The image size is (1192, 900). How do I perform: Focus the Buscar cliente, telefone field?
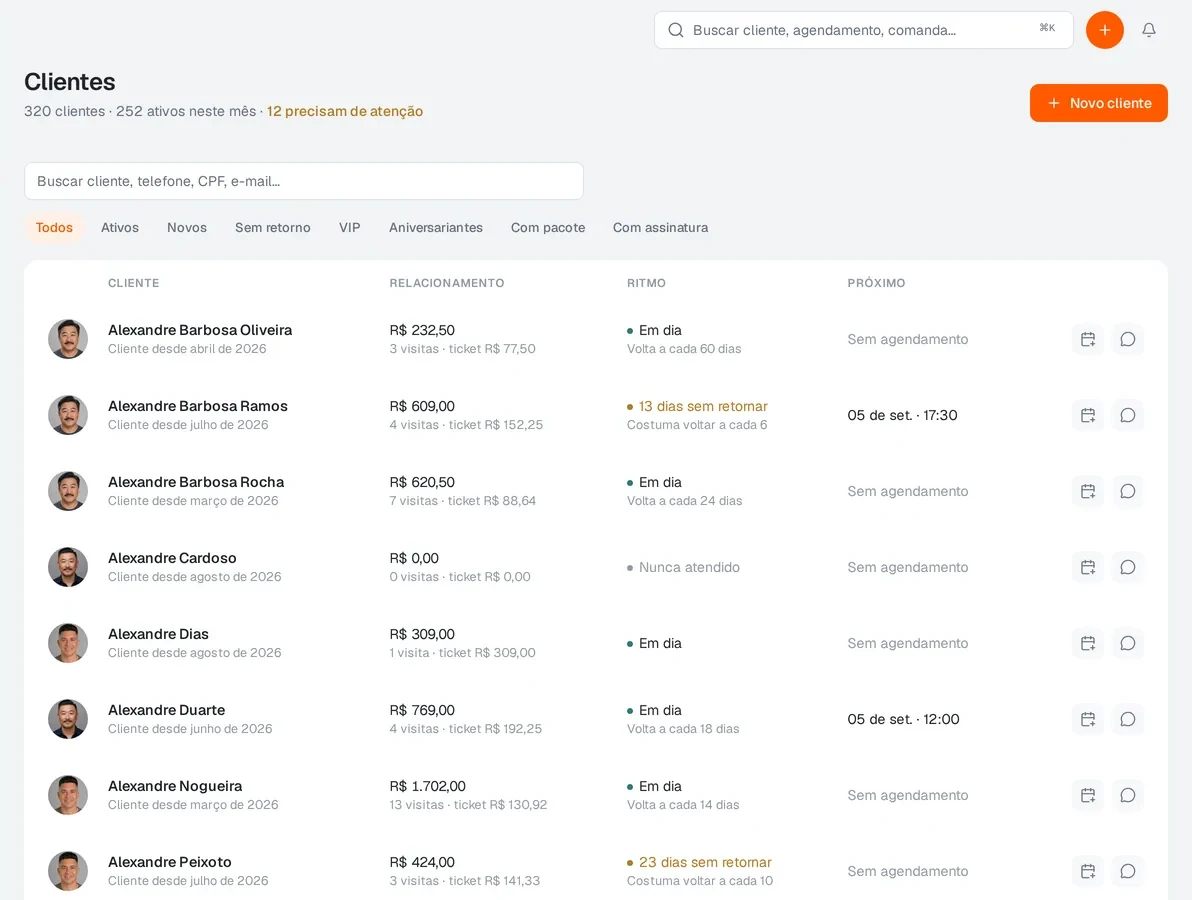[304, 181]
